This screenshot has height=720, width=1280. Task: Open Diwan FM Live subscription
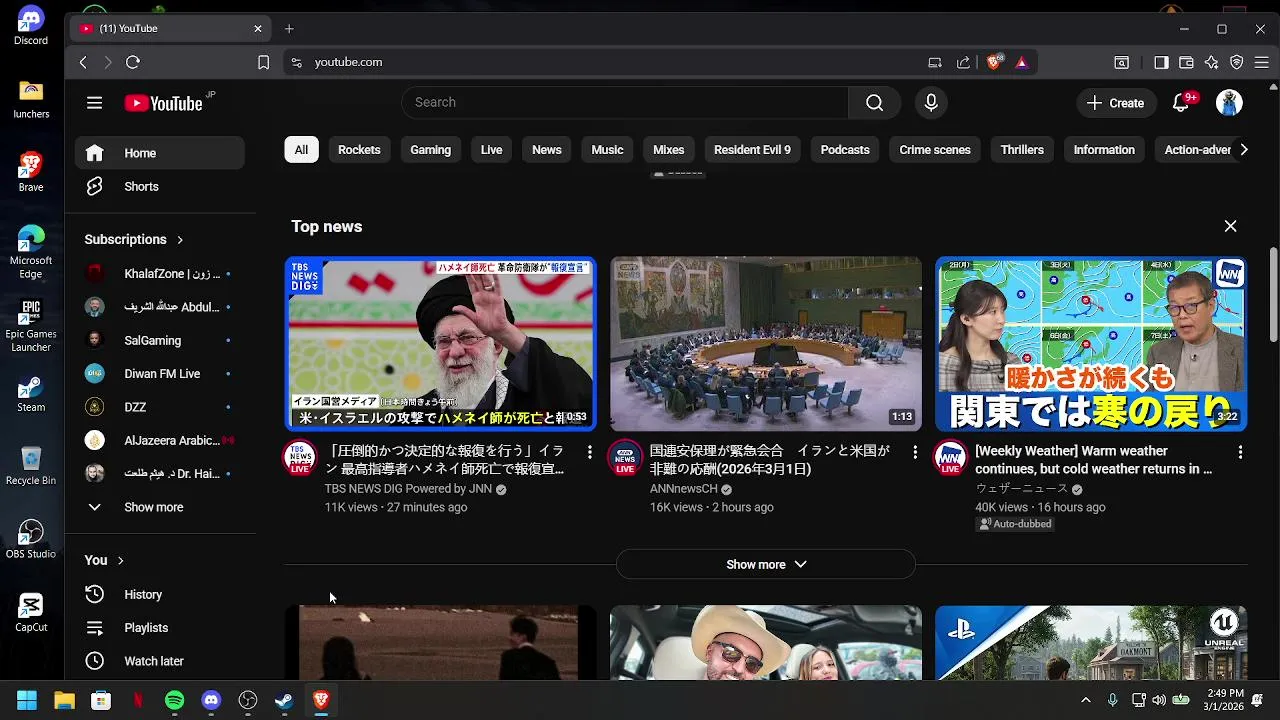click(x=160, y=374)
